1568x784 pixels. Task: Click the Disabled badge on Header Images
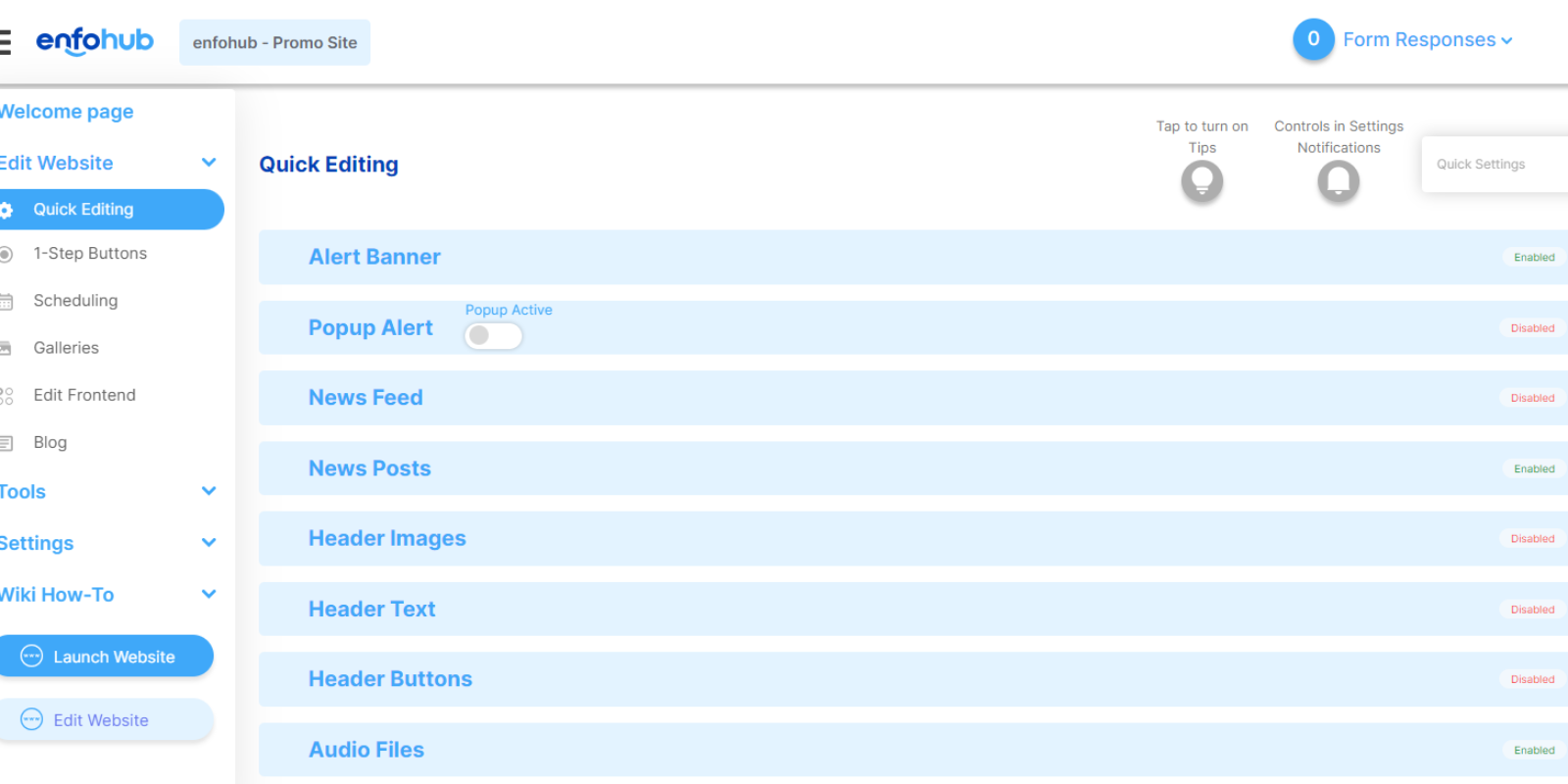coord(1532,539)
